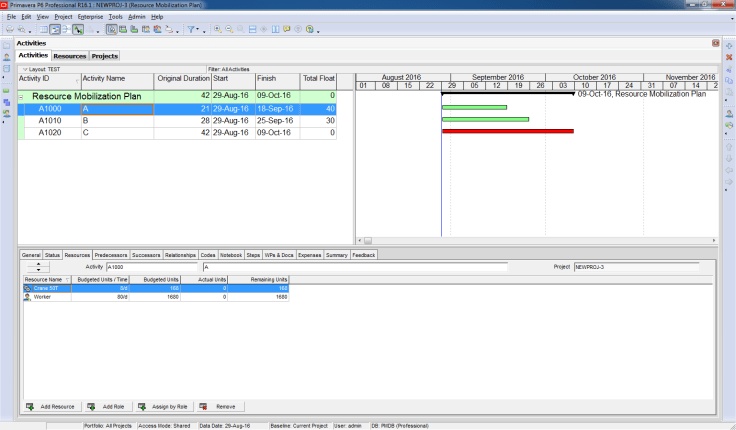736x430 pixels.
Task: Open the Relationships details tab
Action: click(x=180, y=255)
